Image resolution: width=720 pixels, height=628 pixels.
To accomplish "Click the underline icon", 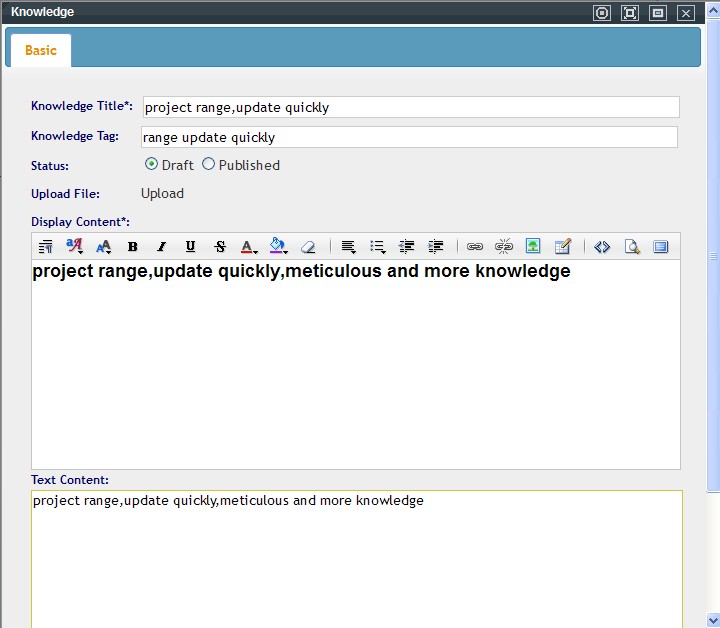I will point(190,247).
